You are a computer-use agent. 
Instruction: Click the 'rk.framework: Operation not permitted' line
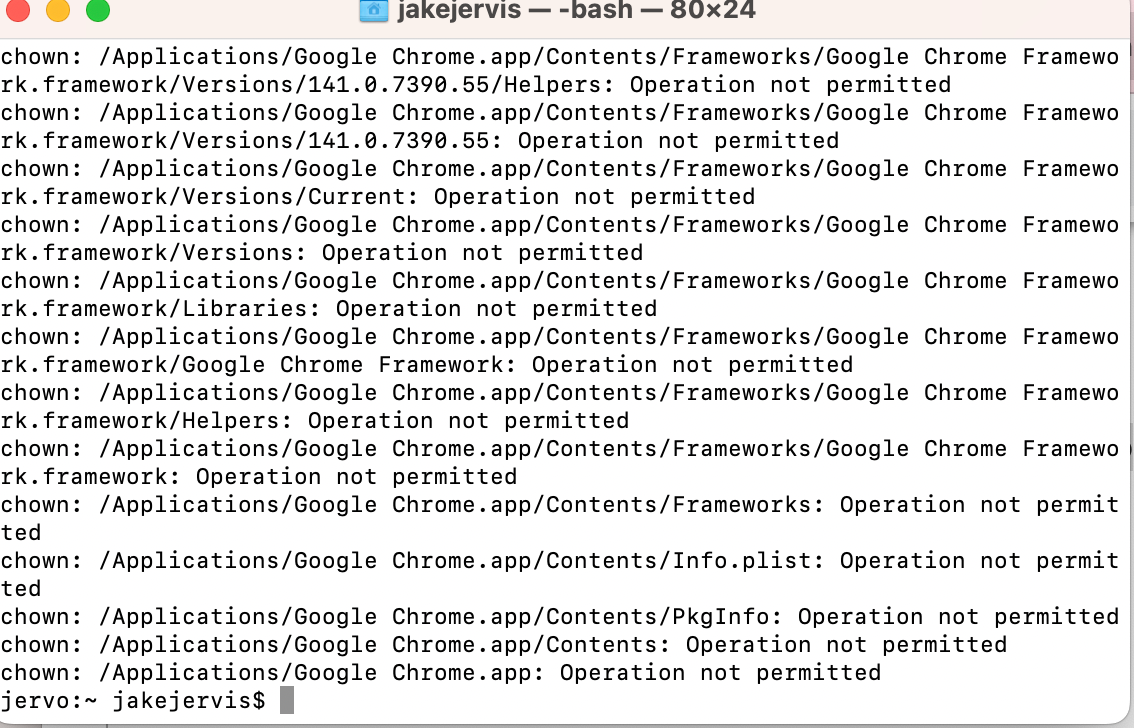tap(259, 477)
